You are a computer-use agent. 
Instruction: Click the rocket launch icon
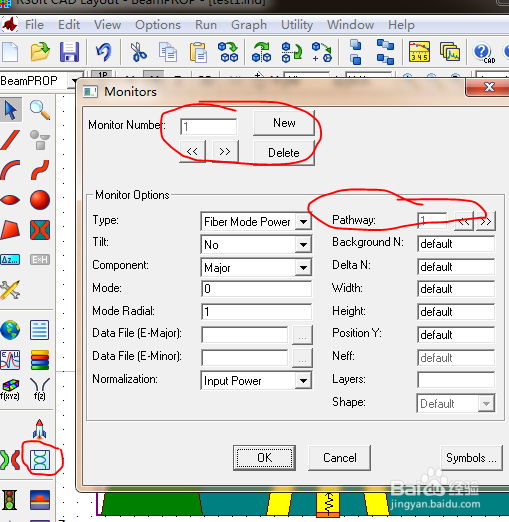[40, 429]
